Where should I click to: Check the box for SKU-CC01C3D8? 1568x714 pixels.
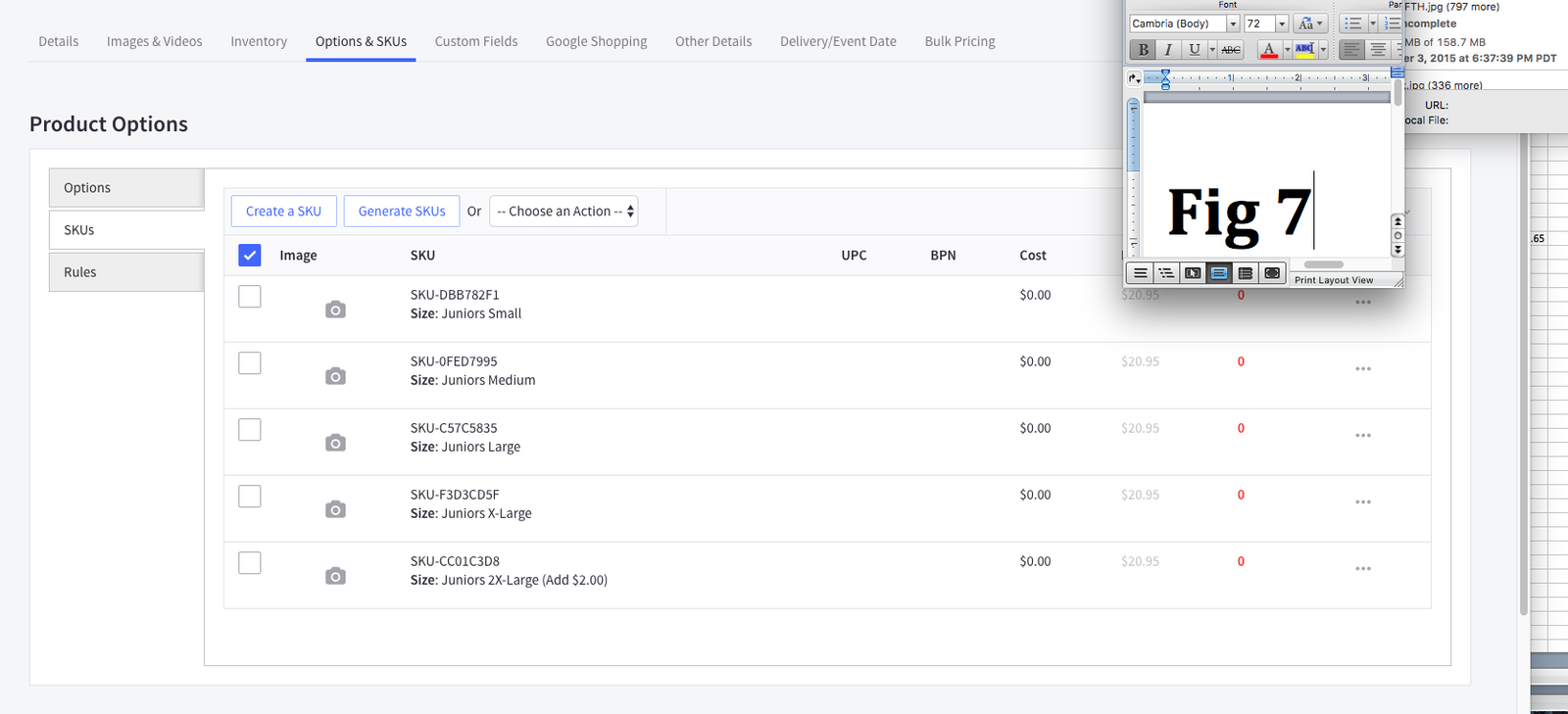click(250, 562)
